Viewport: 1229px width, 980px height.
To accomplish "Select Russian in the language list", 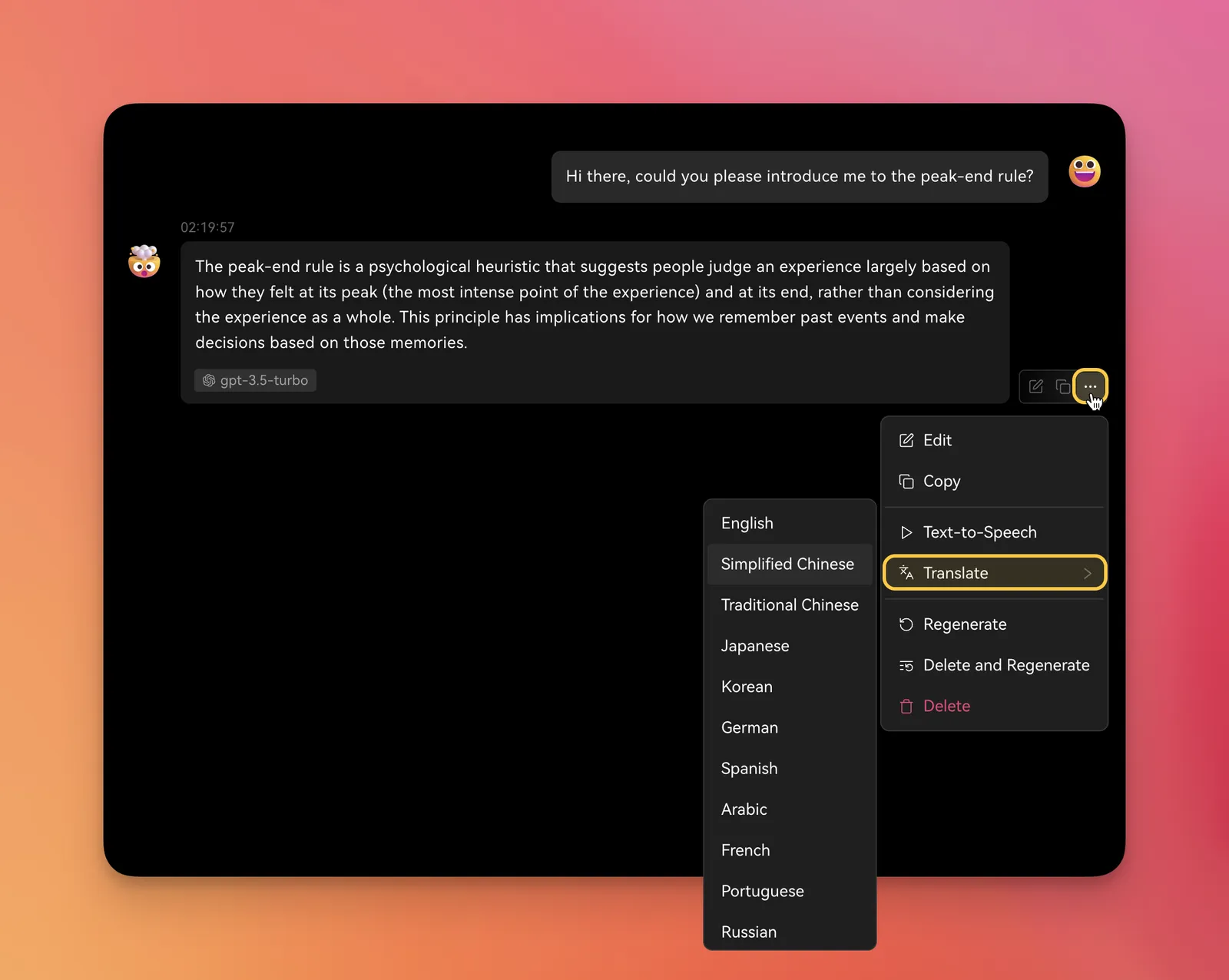I will (748, 932).
